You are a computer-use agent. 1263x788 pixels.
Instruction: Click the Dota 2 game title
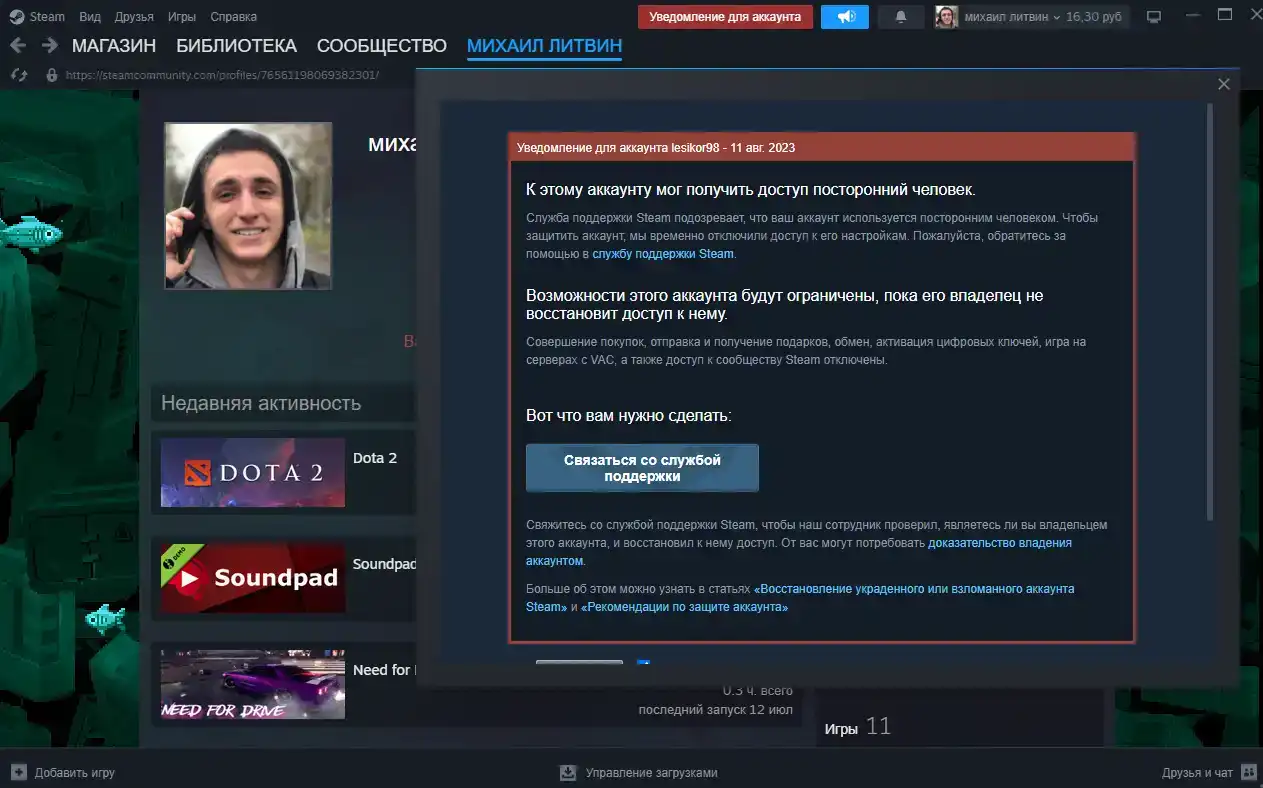(375, 458)
